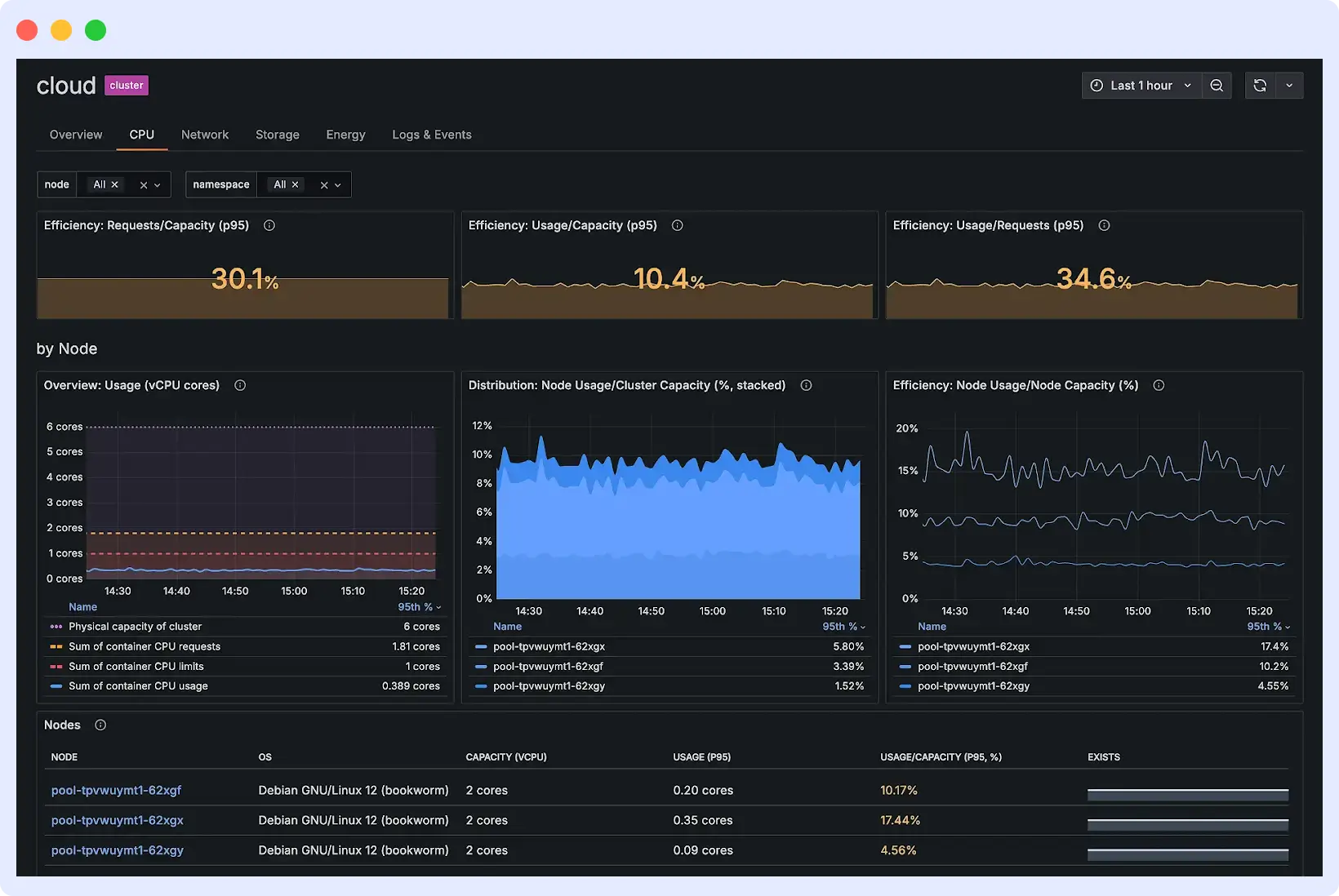Viewport: 1339px width, 896px height.
Task: Open the pool-tpvwuymt1-62xgf node link
Action: tap(116, 790)
